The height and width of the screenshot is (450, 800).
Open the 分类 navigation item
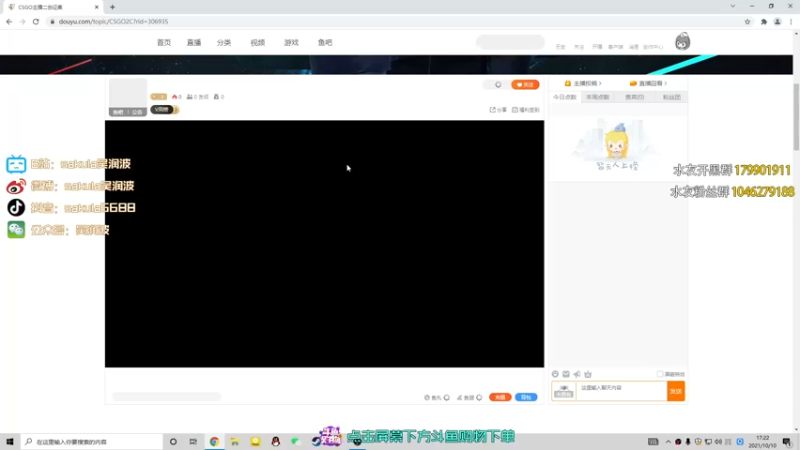click(x=224, y=42)
